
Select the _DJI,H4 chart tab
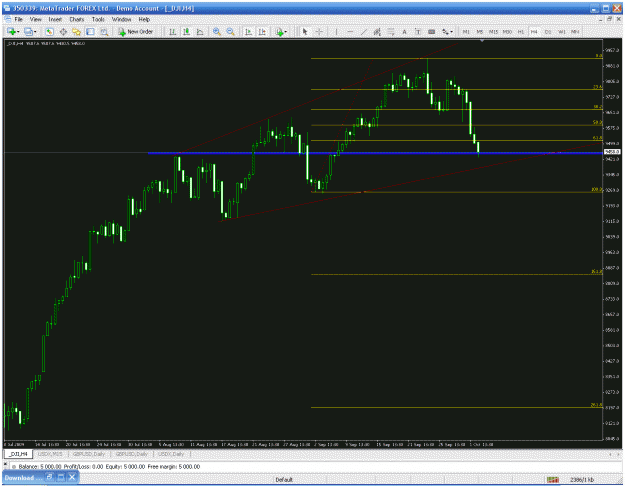click(x=19, y=454)
